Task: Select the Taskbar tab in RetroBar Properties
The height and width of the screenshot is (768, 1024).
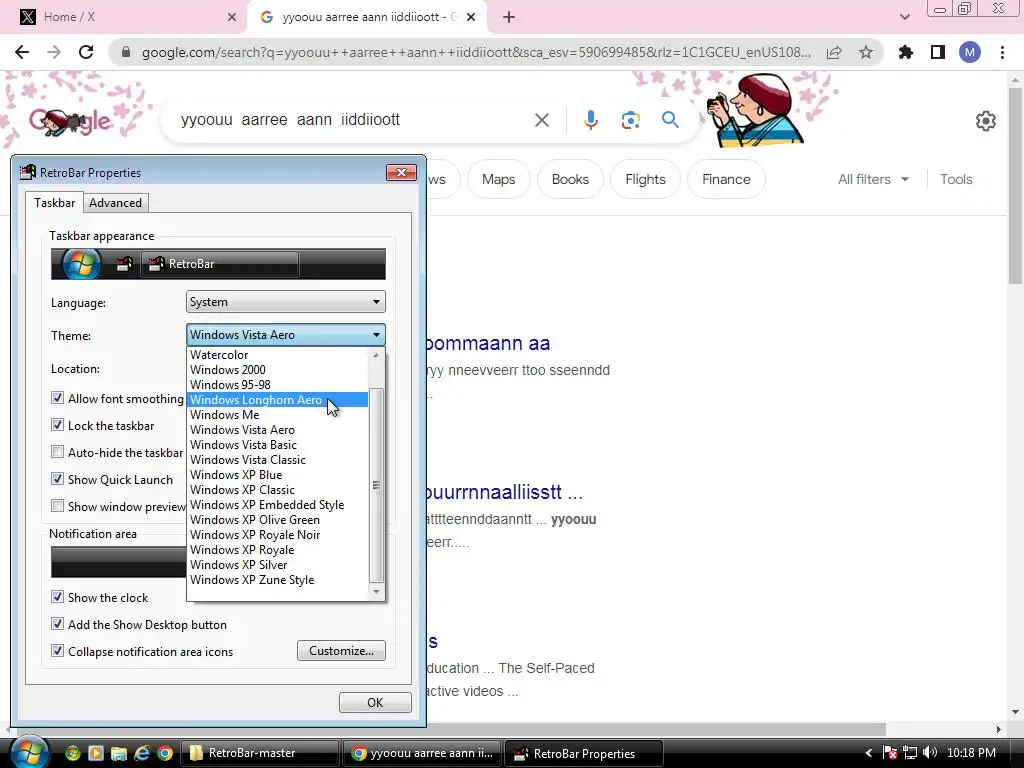Action: [x=55, y=202]
